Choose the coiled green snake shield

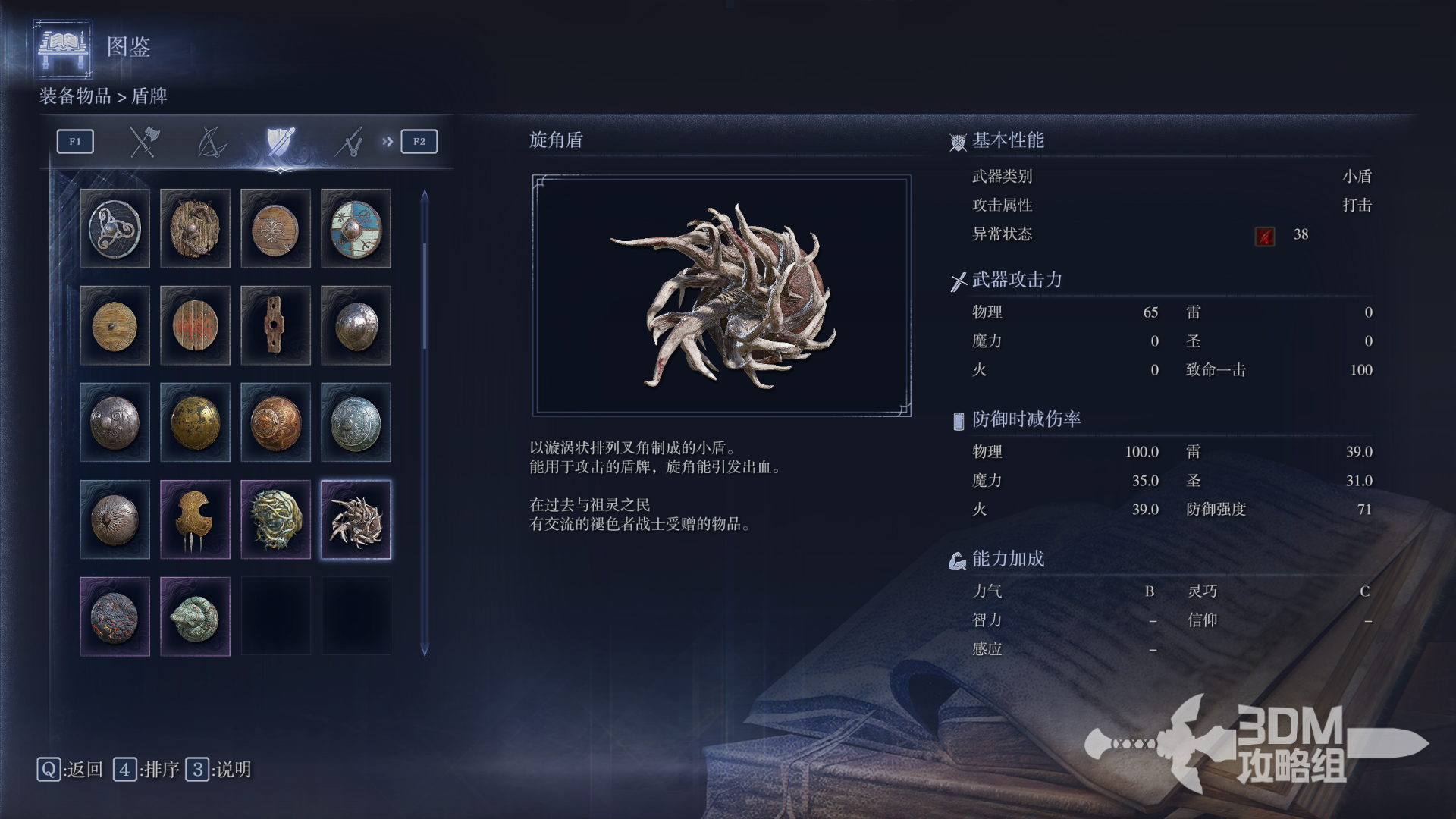[x=195, y=617]
